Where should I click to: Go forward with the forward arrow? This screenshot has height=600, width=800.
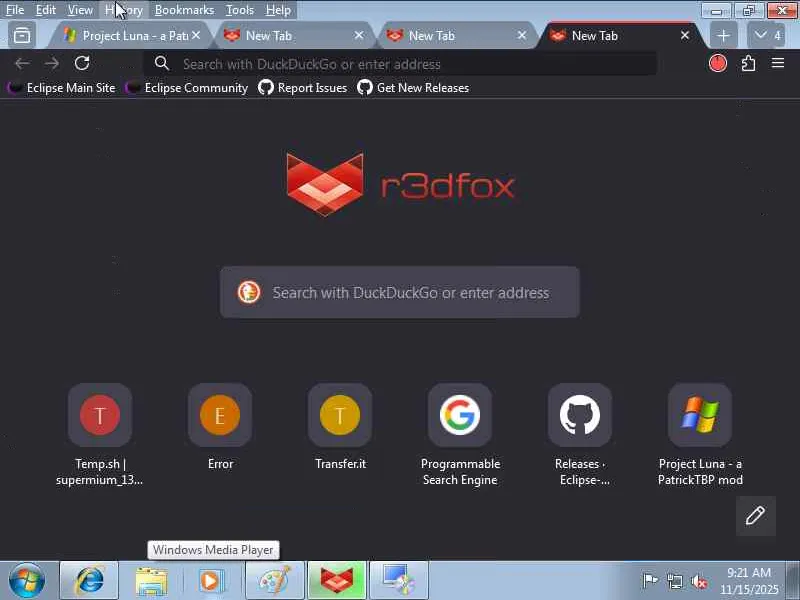52,64
